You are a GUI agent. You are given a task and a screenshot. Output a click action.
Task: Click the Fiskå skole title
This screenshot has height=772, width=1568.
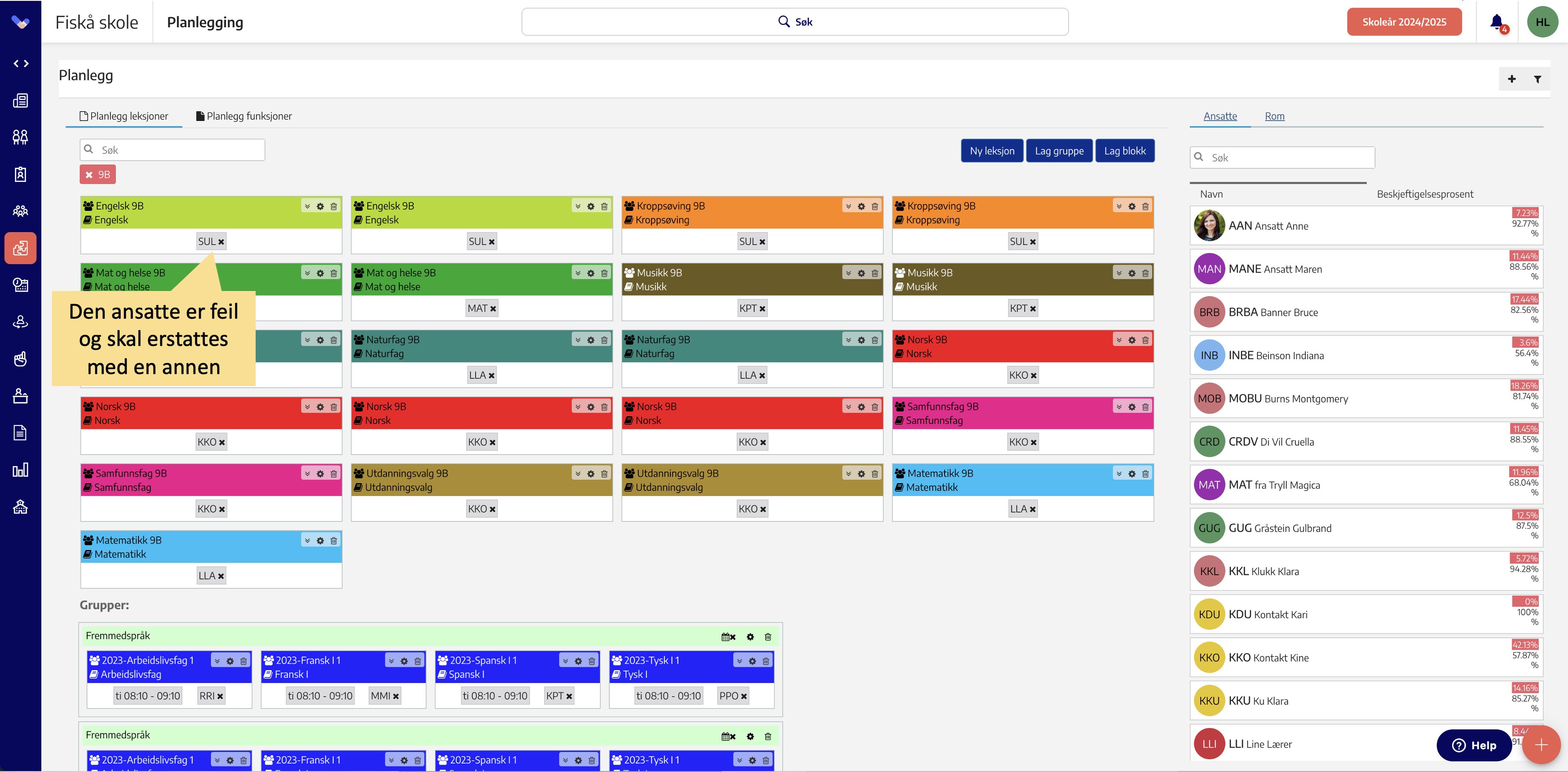pos(97,23)
